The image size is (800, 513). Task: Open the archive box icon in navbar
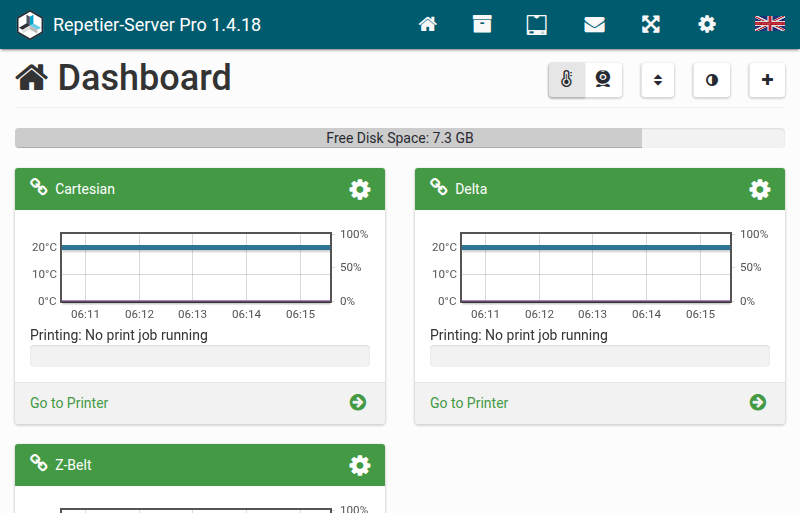pyautogui.click(x=483, y=24)
